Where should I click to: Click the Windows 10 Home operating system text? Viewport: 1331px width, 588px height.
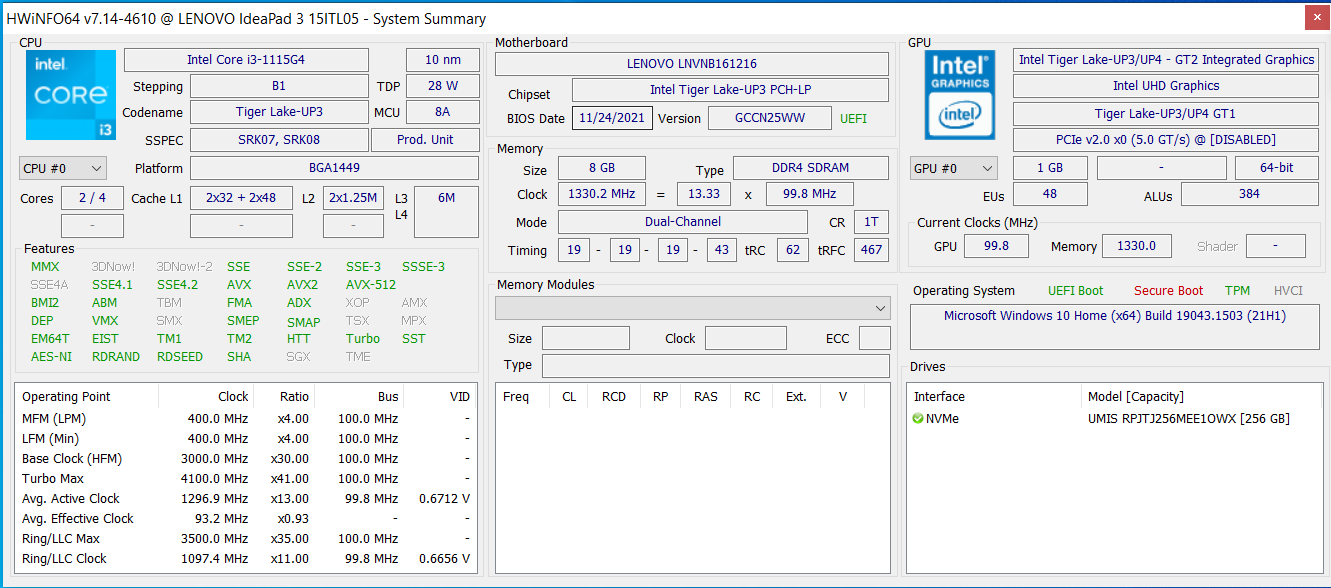click(x=1114, y=316)
